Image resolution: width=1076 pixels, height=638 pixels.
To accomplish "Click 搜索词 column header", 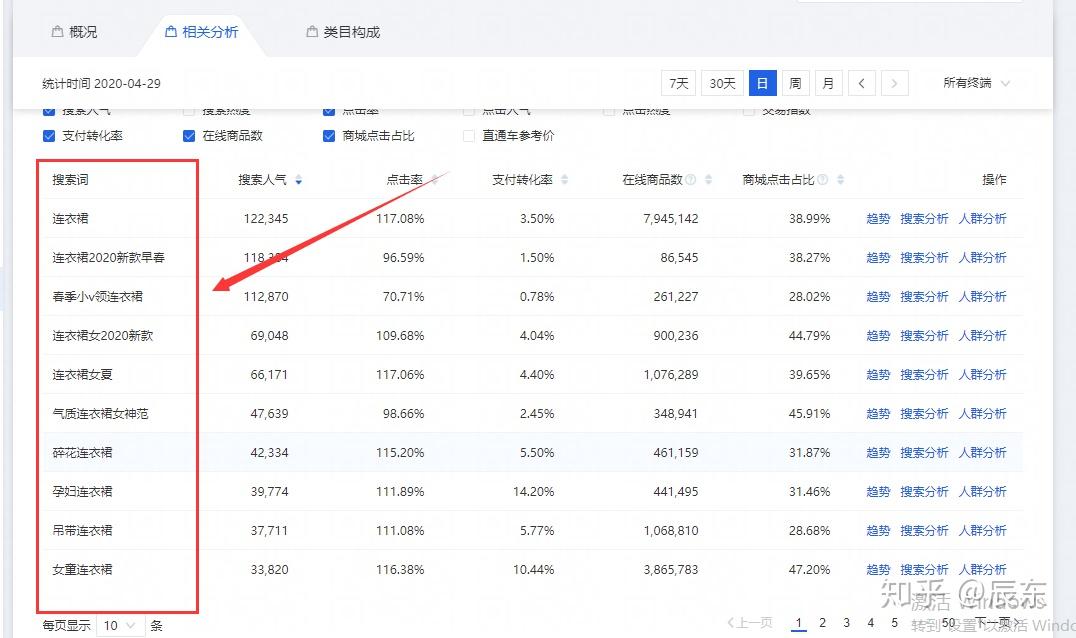I will (70, 180).
